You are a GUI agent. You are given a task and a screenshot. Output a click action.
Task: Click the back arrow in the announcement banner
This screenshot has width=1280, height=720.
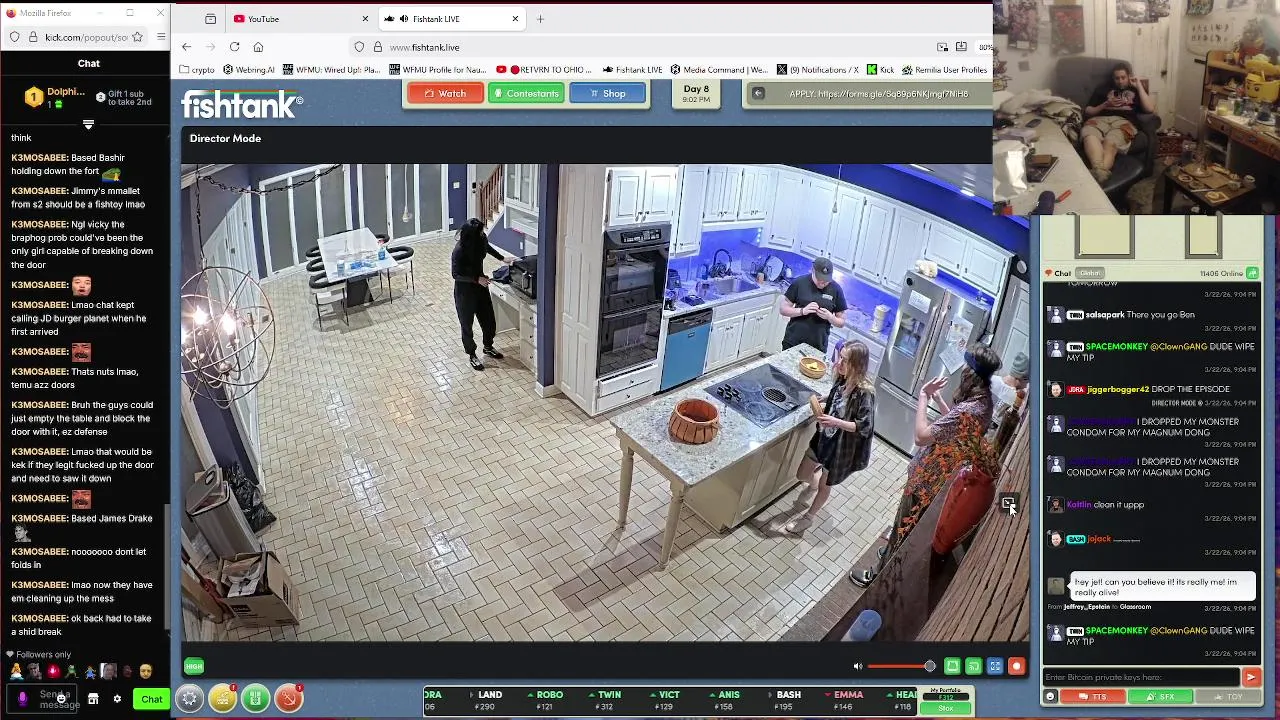pos(758,94)
